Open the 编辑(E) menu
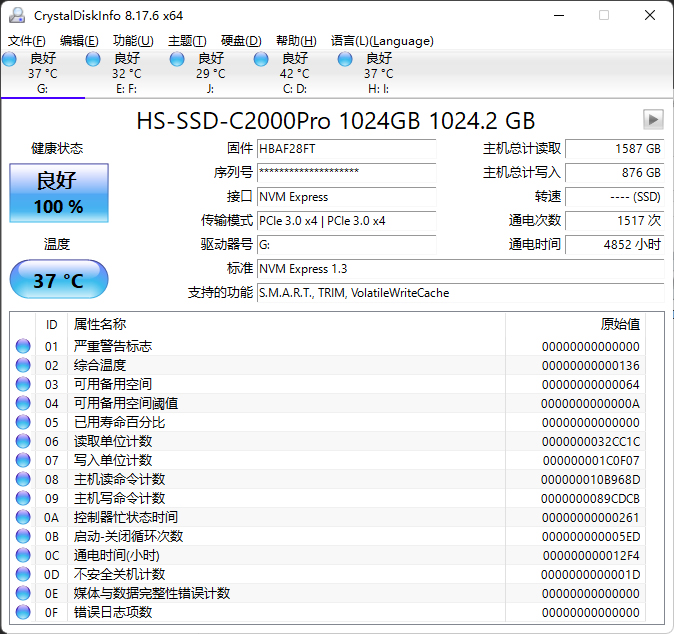674x634 pixels. click(79, 41)
